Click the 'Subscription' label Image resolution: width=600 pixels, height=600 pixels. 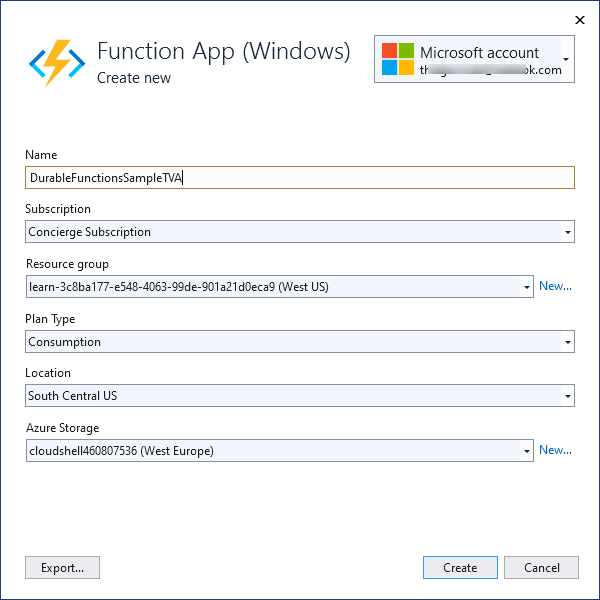pyautogui.click(x=58, y=209)
